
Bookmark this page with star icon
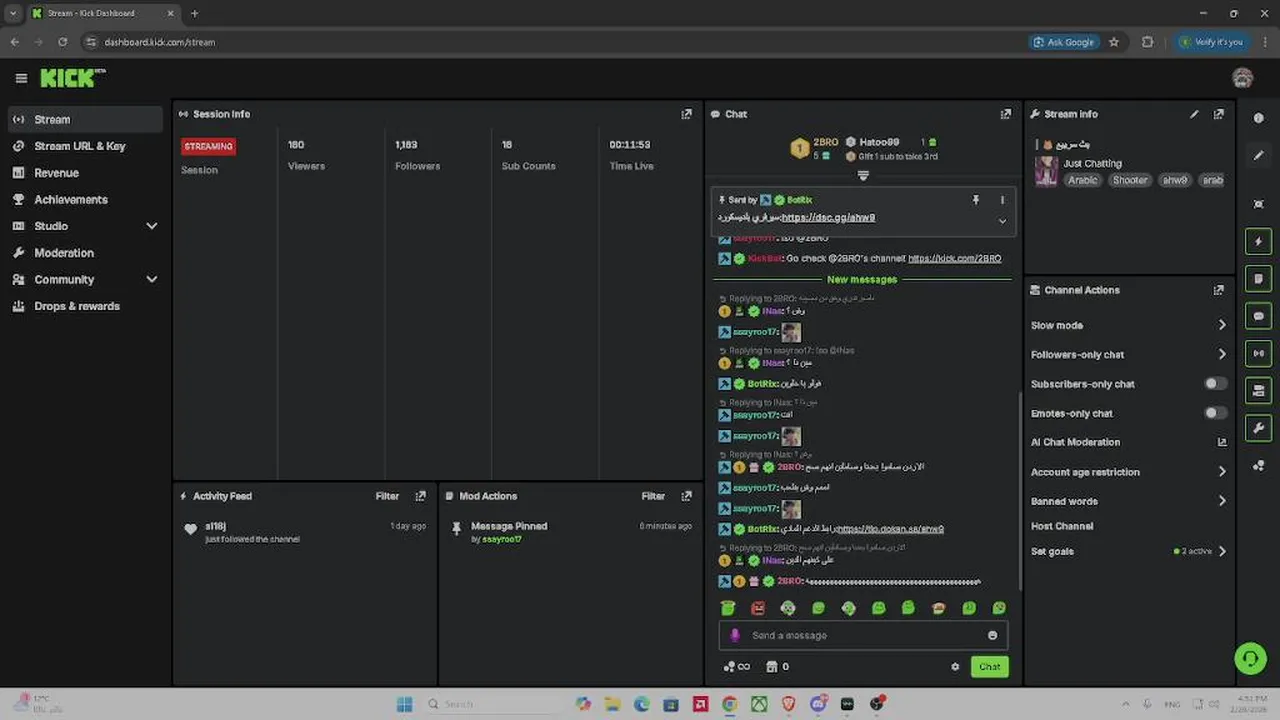tap(1114, 42)
